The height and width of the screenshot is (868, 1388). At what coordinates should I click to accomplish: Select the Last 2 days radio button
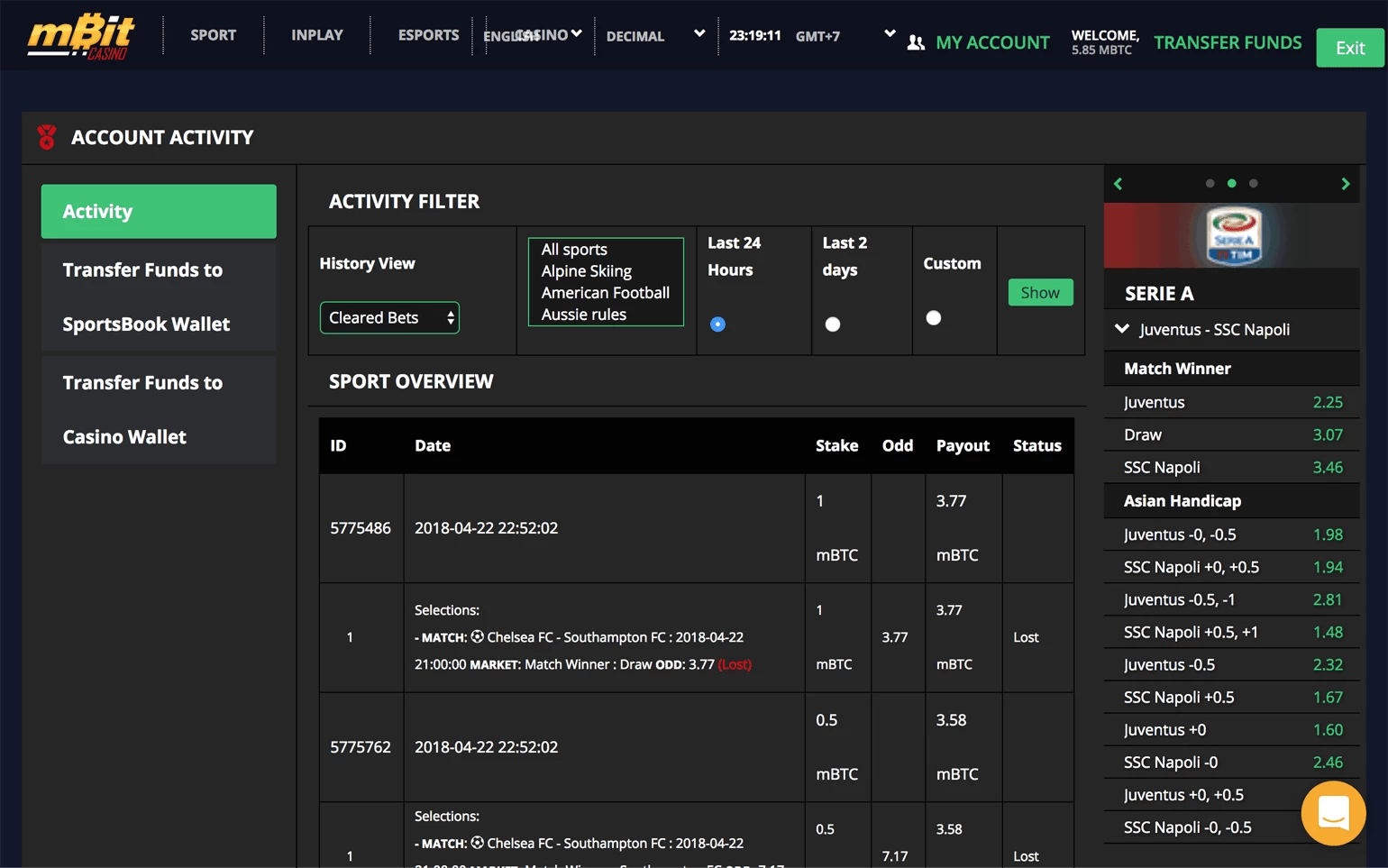click(x=833, y=324)
